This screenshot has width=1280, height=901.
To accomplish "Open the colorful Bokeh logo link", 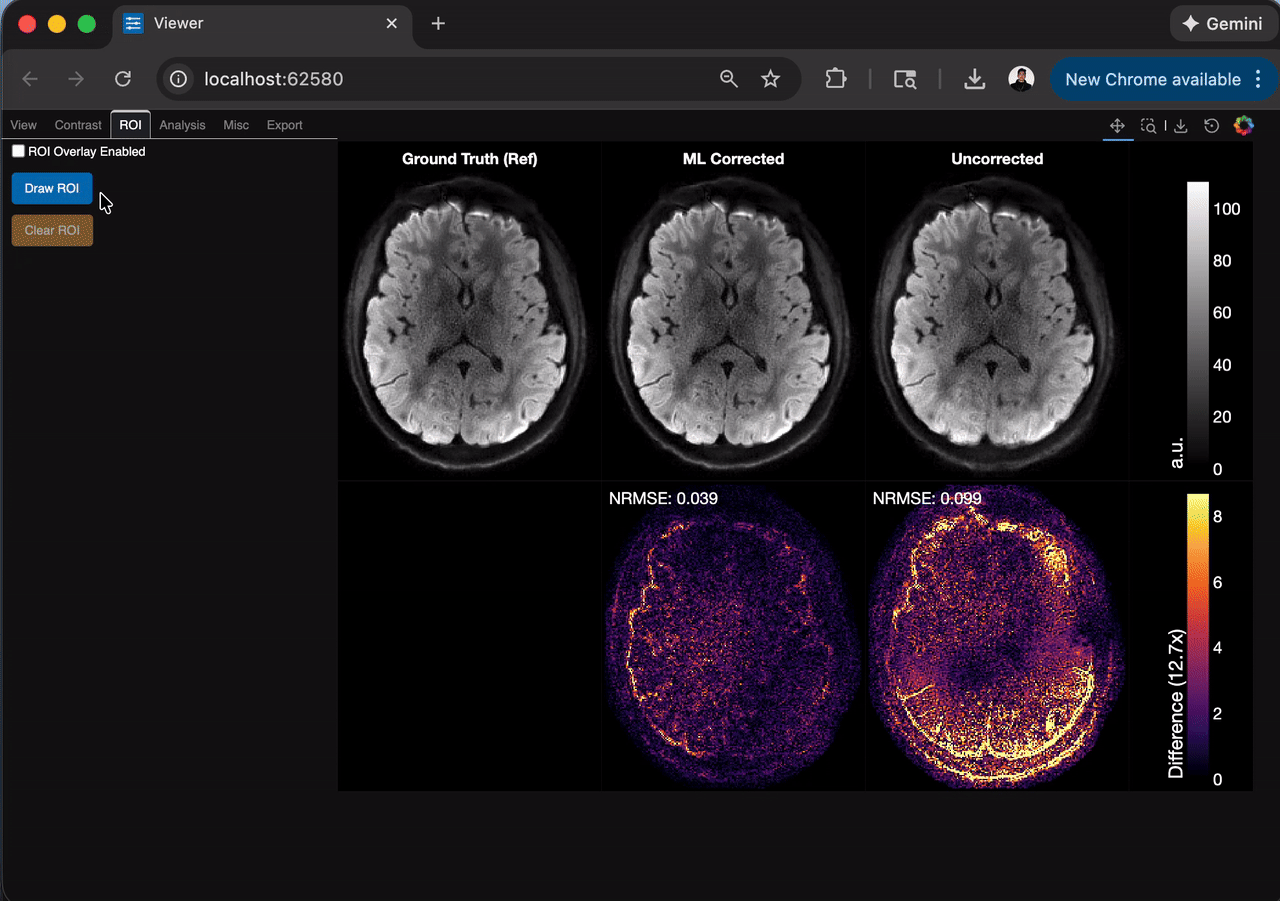I will click(1243, 126).
